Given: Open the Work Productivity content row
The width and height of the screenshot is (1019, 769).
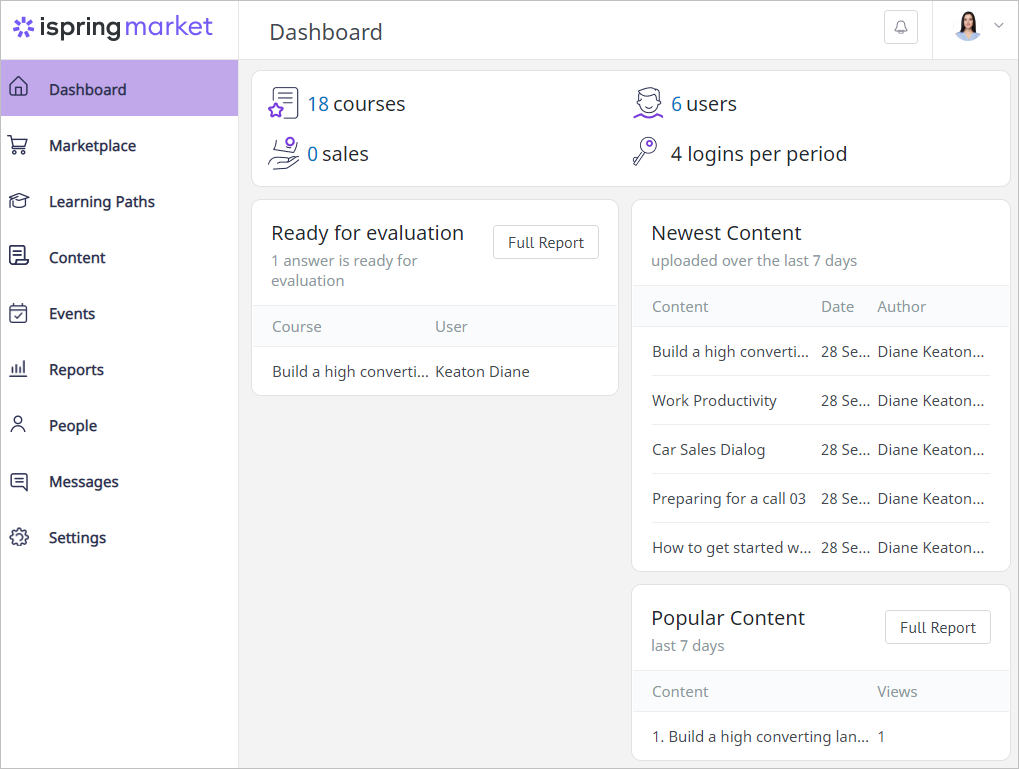Looking at the screenshot, I should point(820,400).
